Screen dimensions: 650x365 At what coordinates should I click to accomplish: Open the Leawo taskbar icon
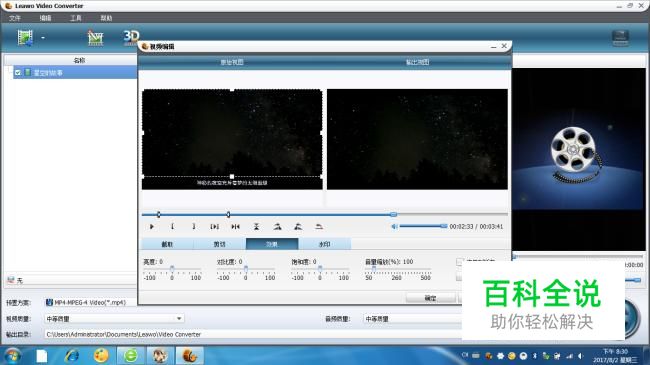tap(189, 356)
